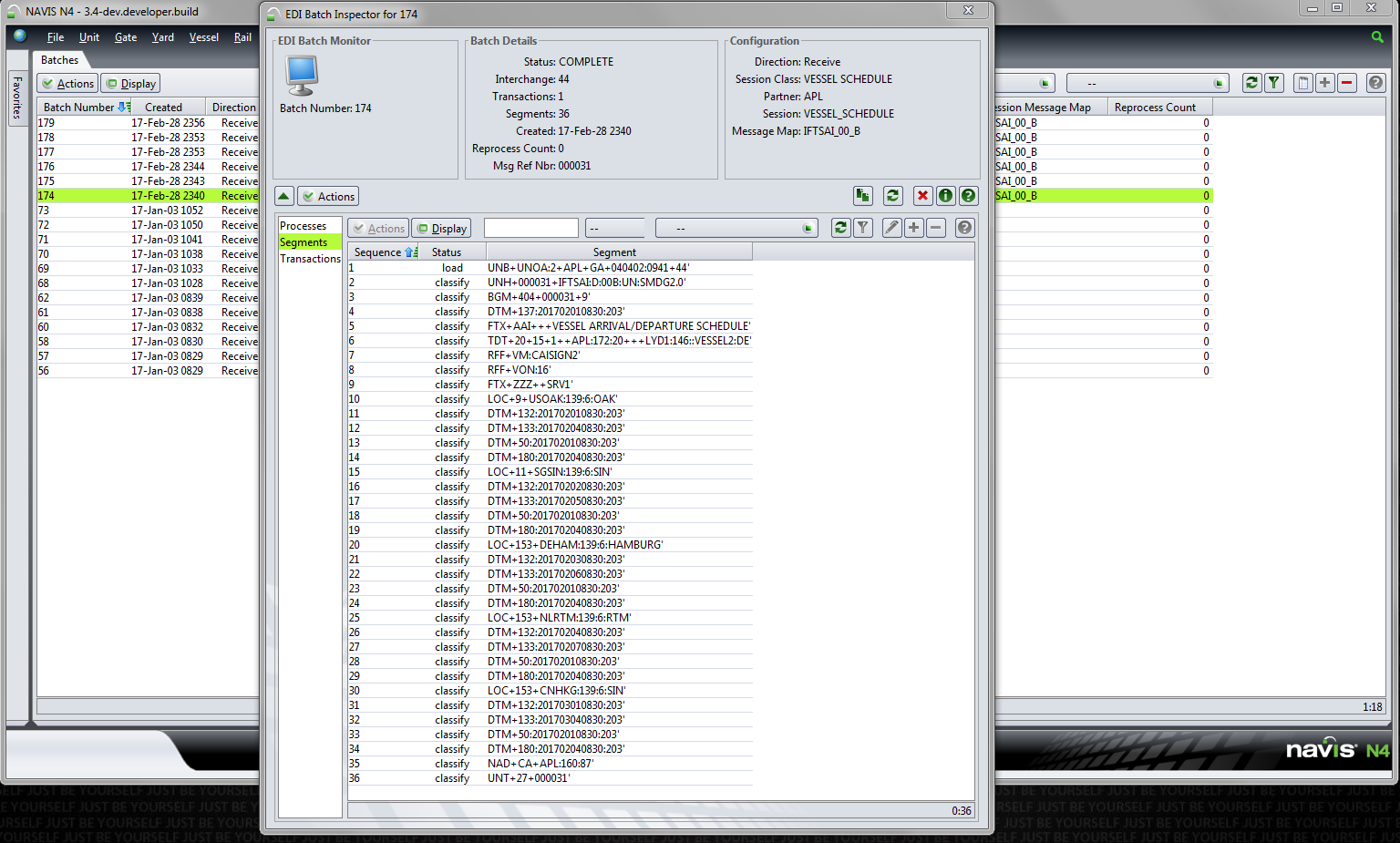Viewport: 1400px width, 843px height.
Task: Refresh the batch inspector beside the red X
Action: 892,196
